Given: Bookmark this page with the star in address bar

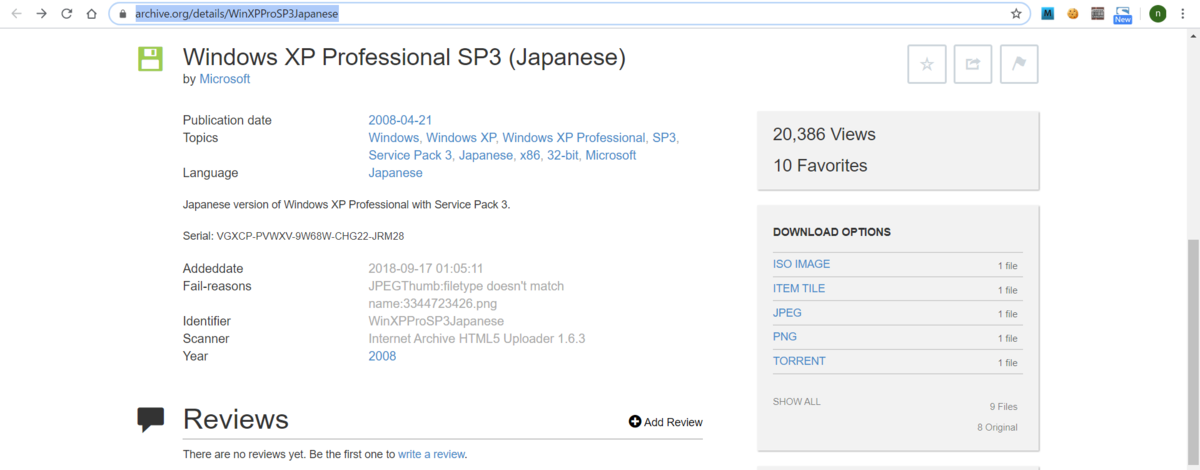Looking at the screenshot, I should (1016, 14).
